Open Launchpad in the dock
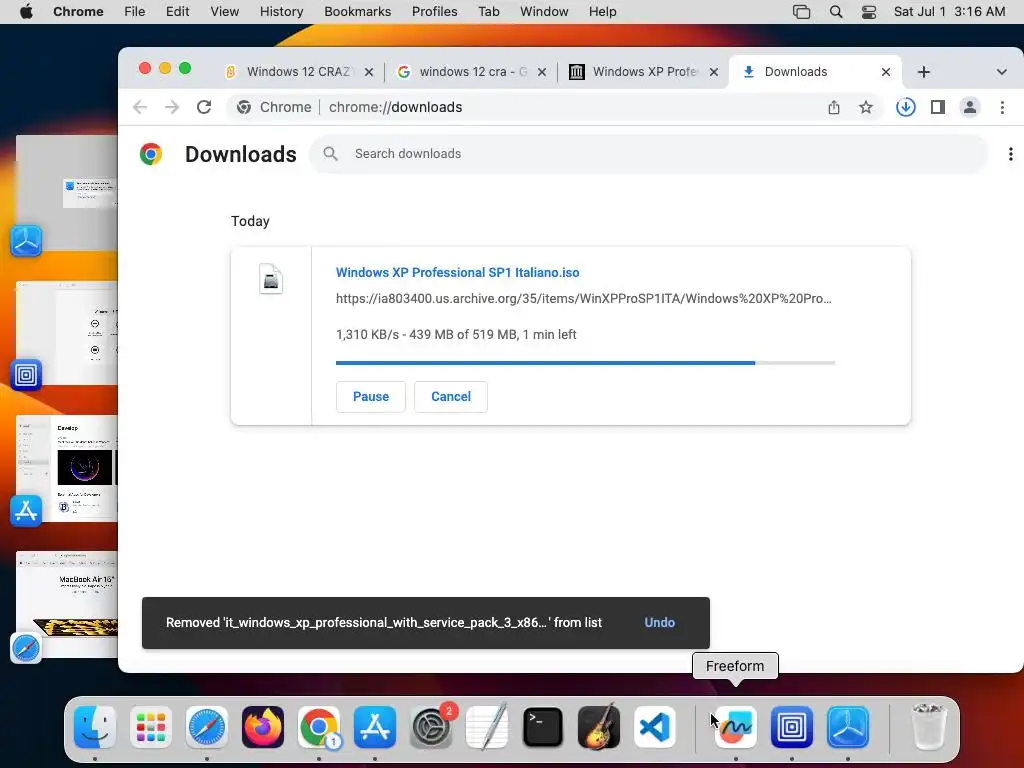The height and width of the screenshot is (768, 1024). (x=151, y=727)
